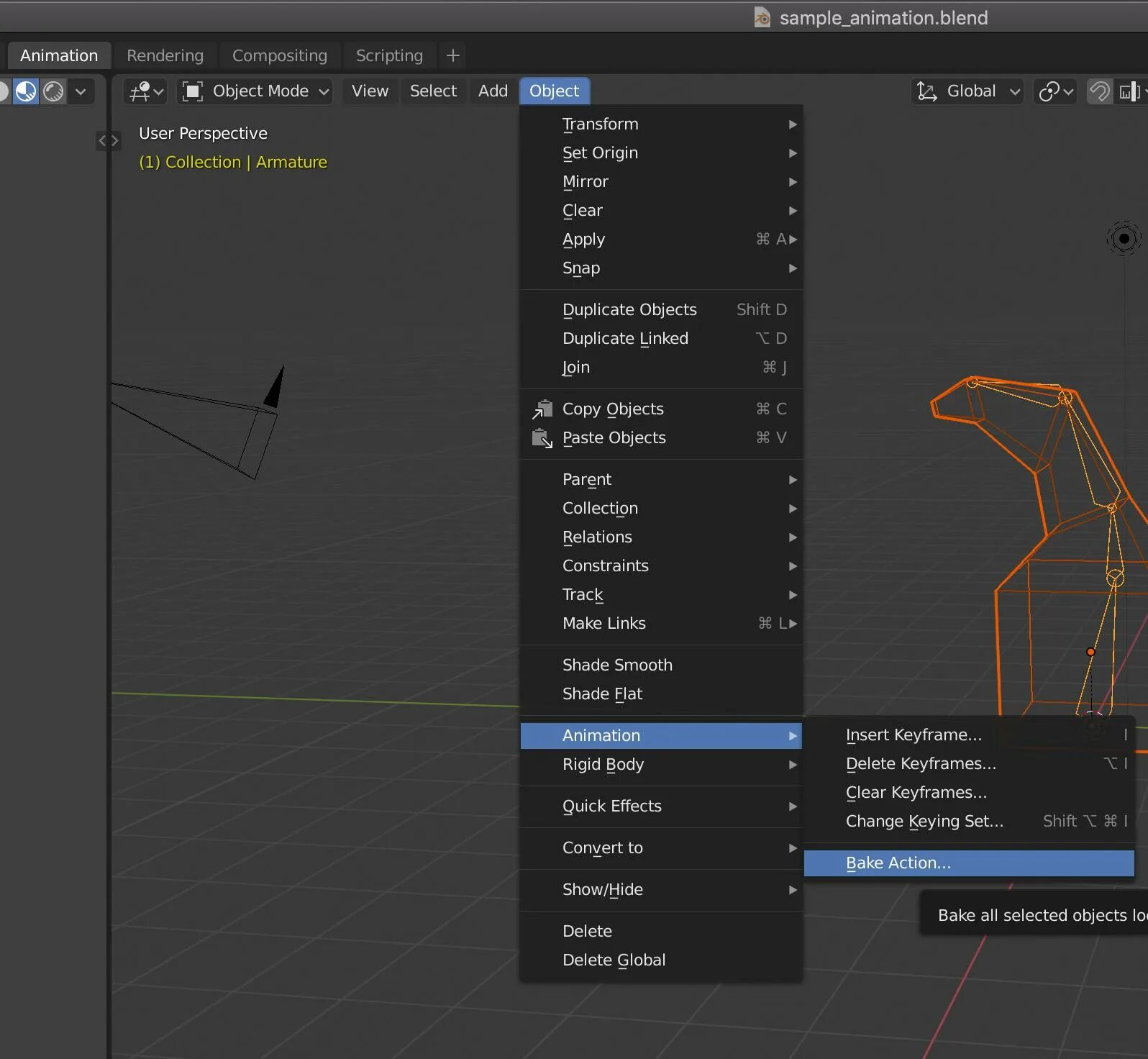Click the Copy Objects clipboard icon
The width and height of the screenshot is (1148, 1059).
542,409
